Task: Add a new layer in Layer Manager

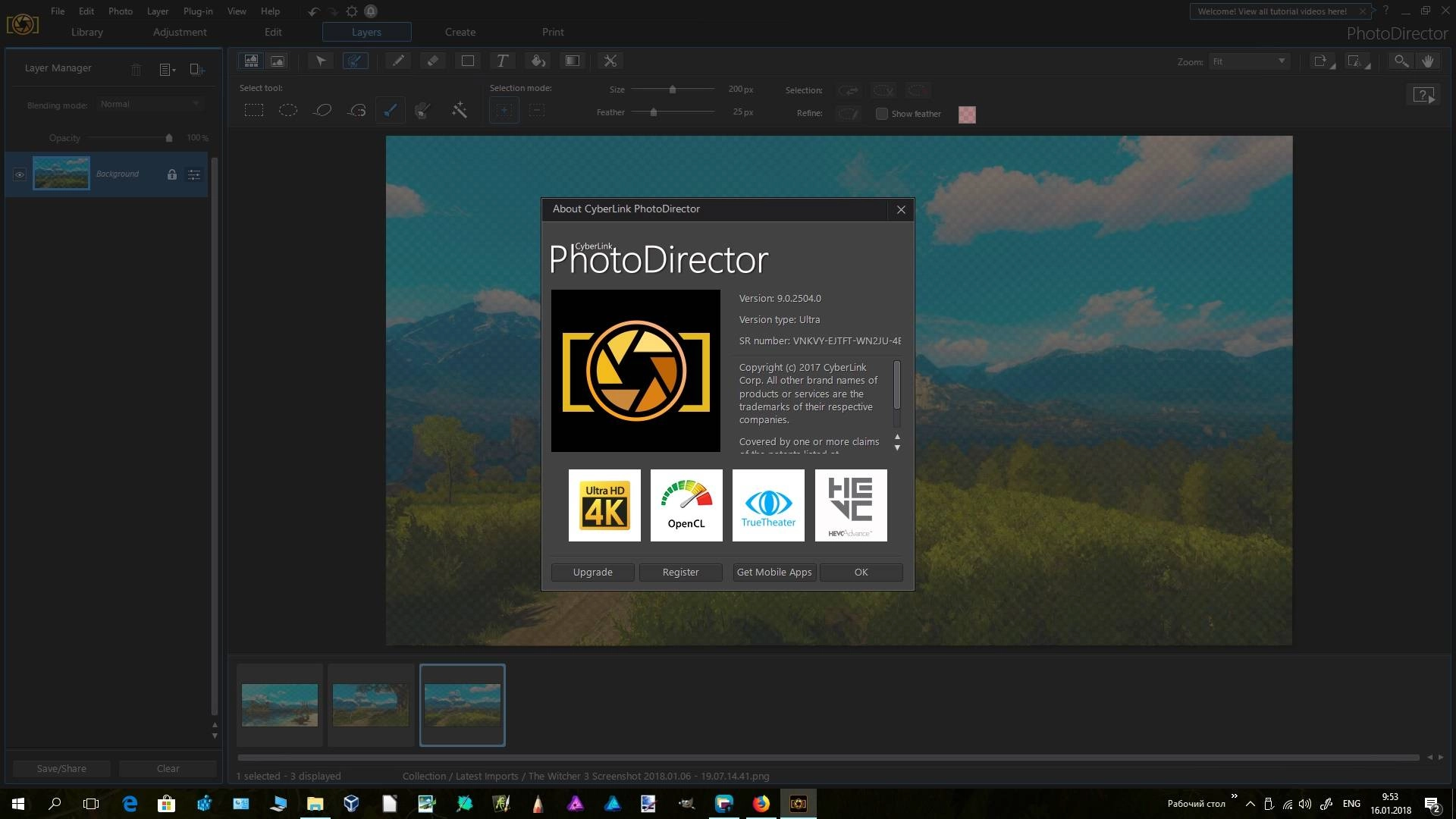Action: [x=197, y=70]
